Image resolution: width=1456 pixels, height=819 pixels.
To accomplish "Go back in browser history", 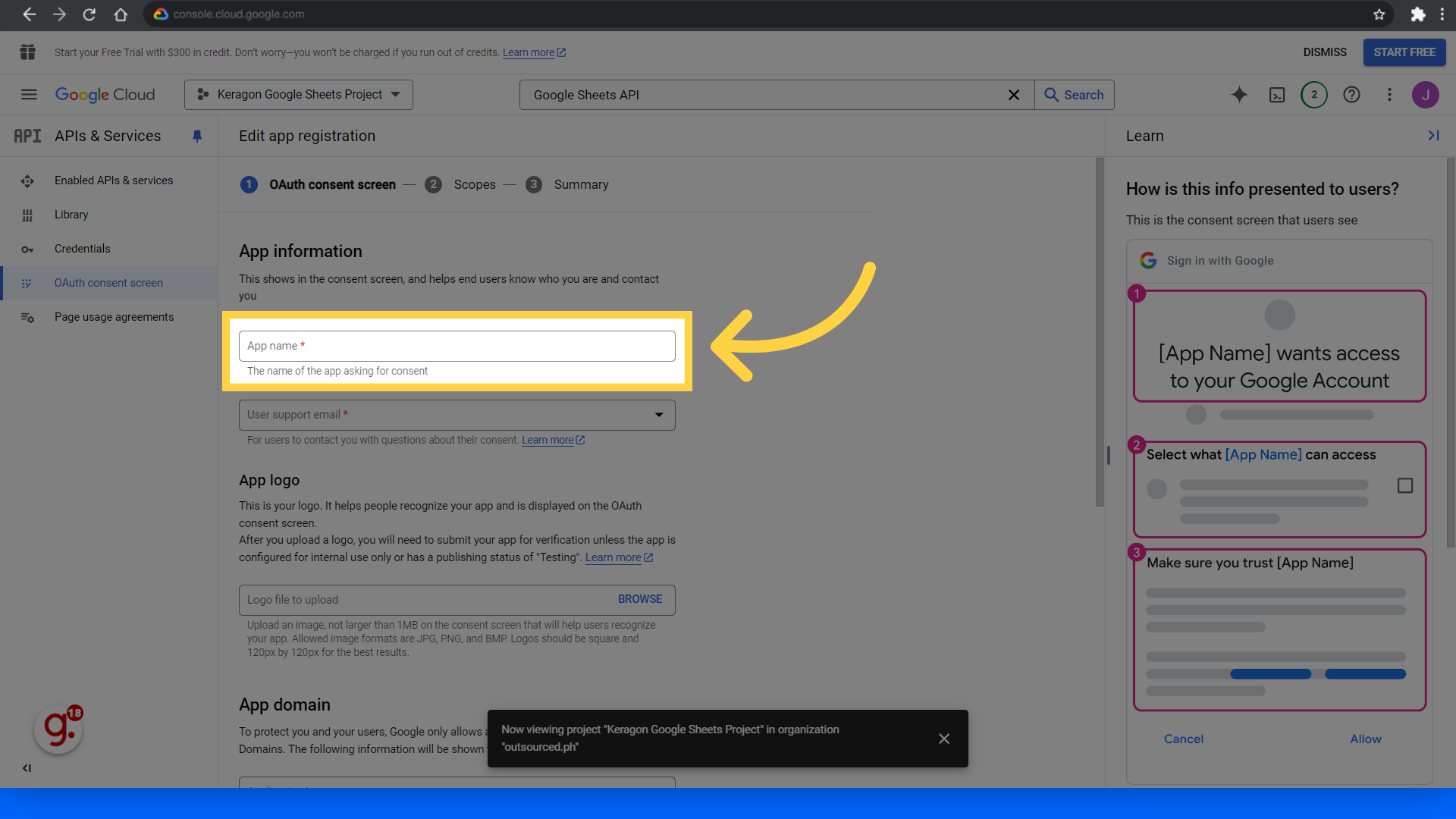I will pos(29,14).
